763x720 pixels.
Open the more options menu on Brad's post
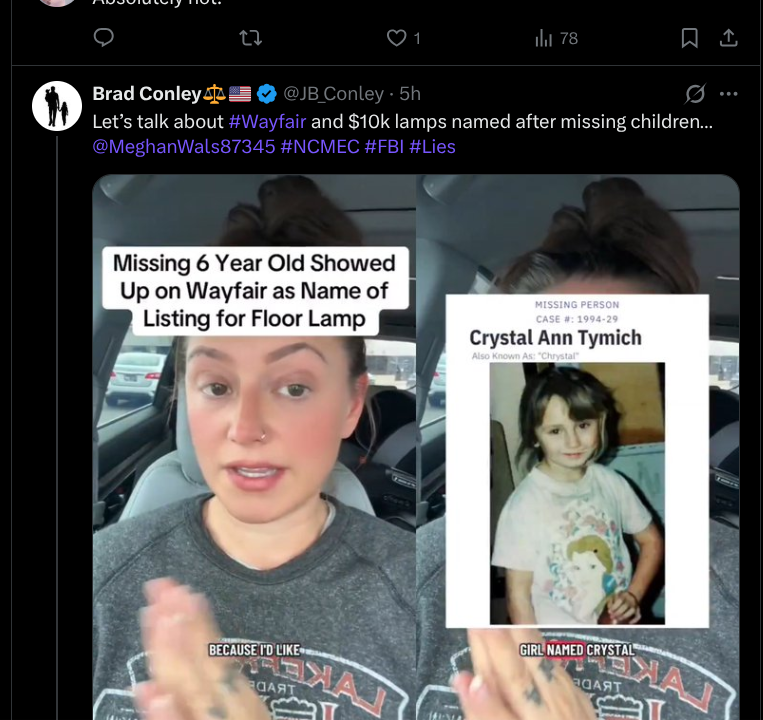click(729, 94)
